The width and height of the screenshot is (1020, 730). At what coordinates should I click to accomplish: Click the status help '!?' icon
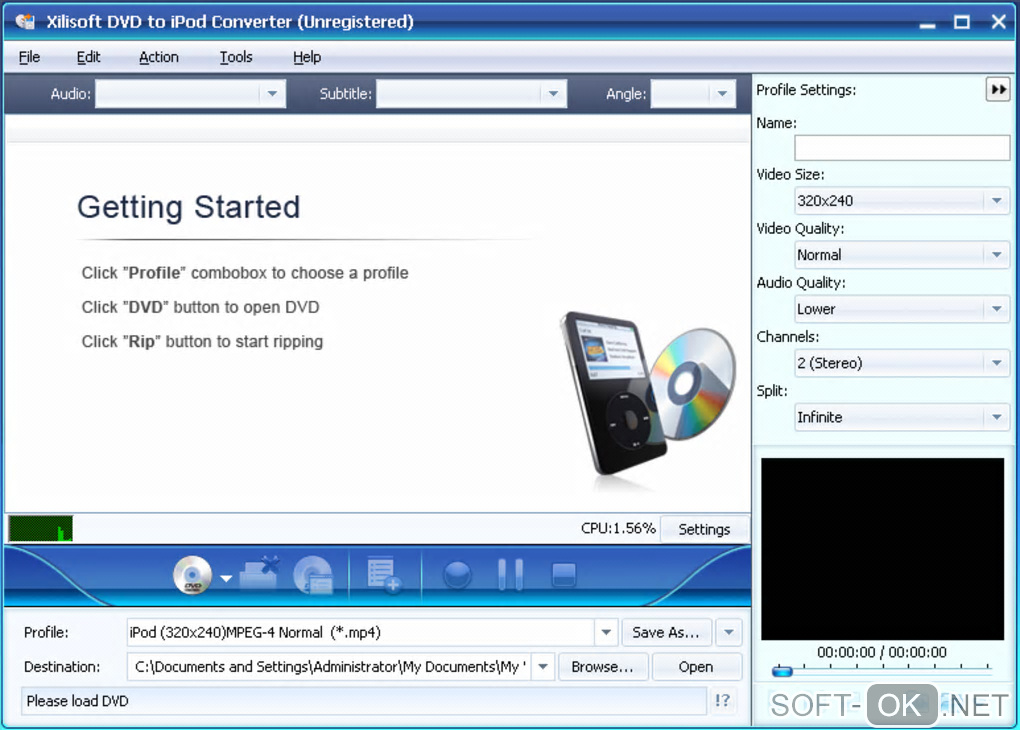723,701
